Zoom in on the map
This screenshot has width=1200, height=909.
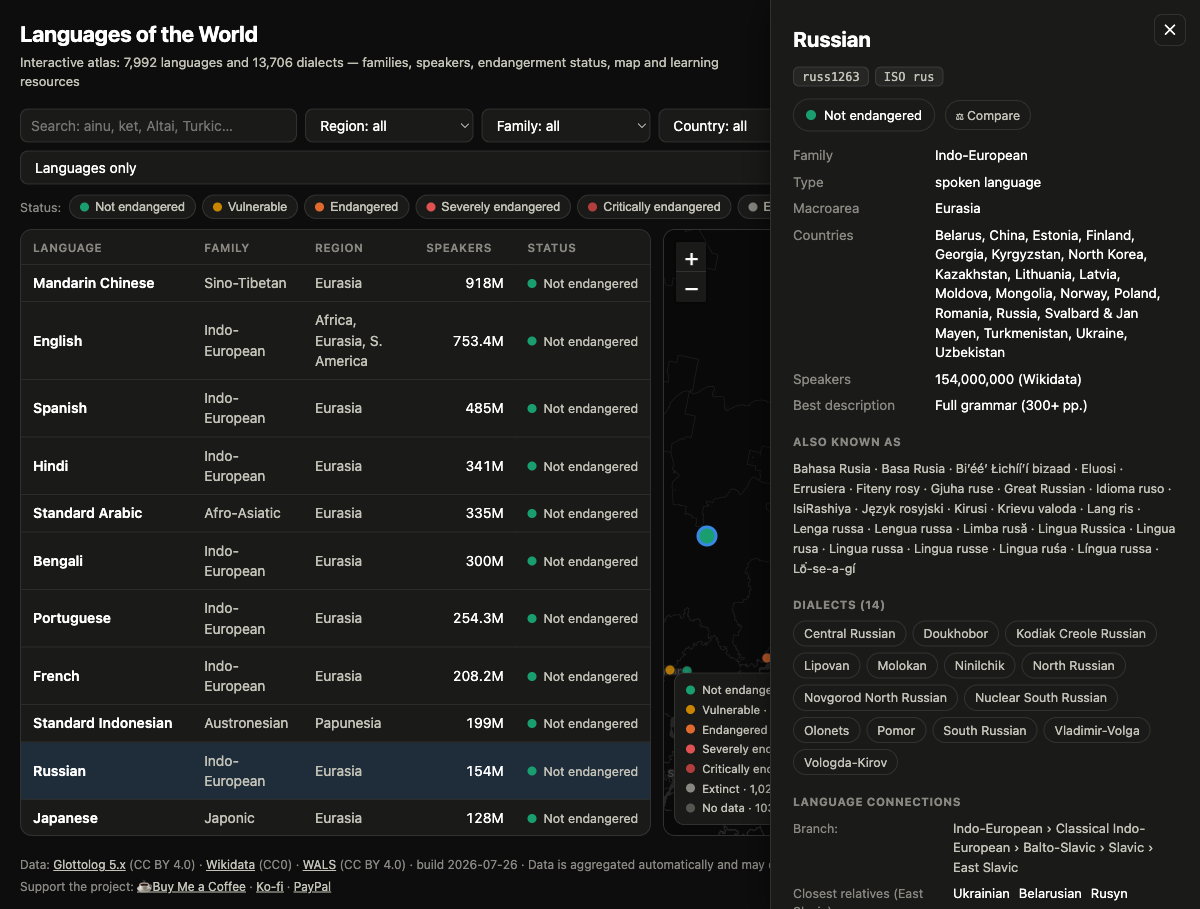(691, 259)
